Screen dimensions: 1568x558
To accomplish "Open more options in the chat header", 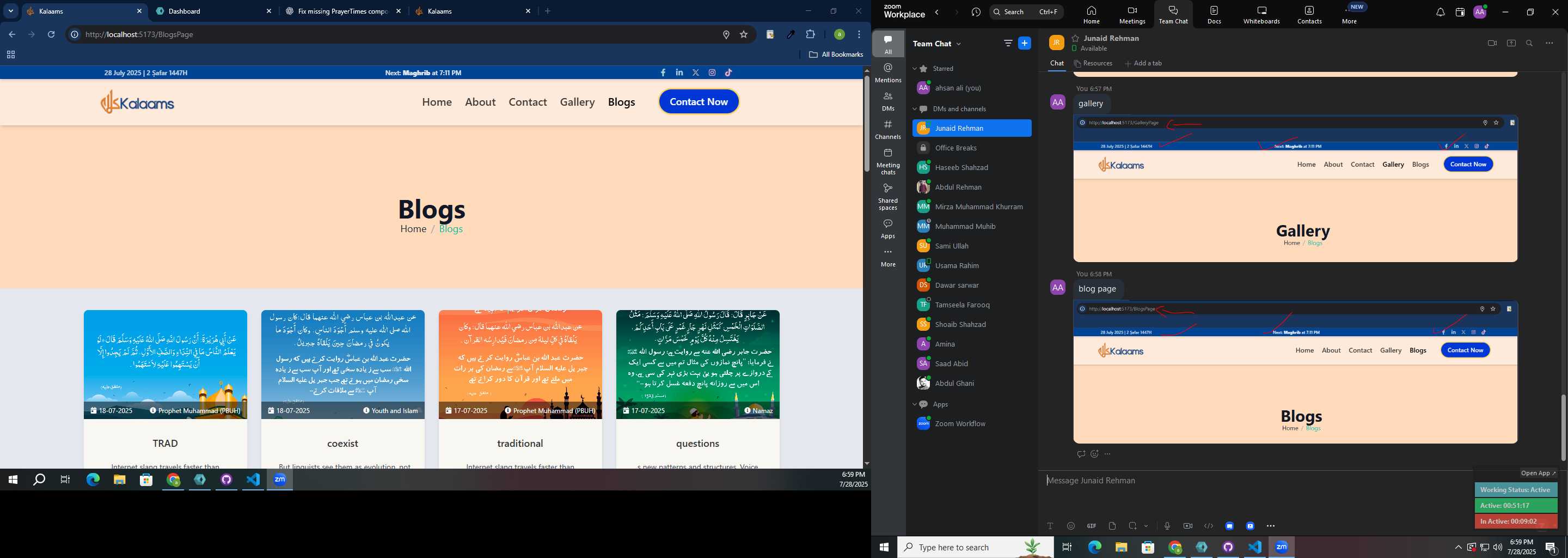I will [1549, 43].
